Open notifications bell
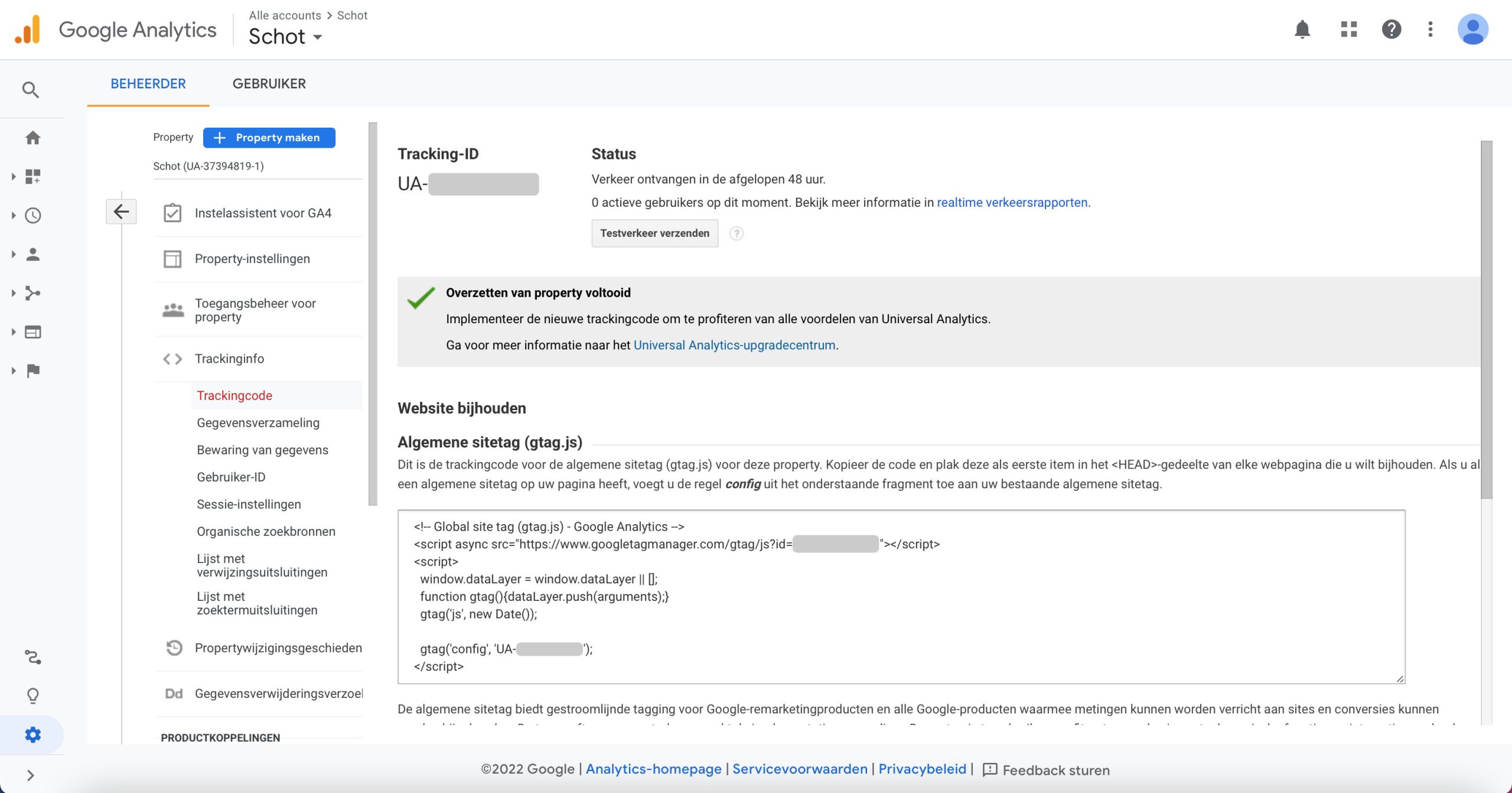Screen dimensions: 1512x793 [1302, 29]
